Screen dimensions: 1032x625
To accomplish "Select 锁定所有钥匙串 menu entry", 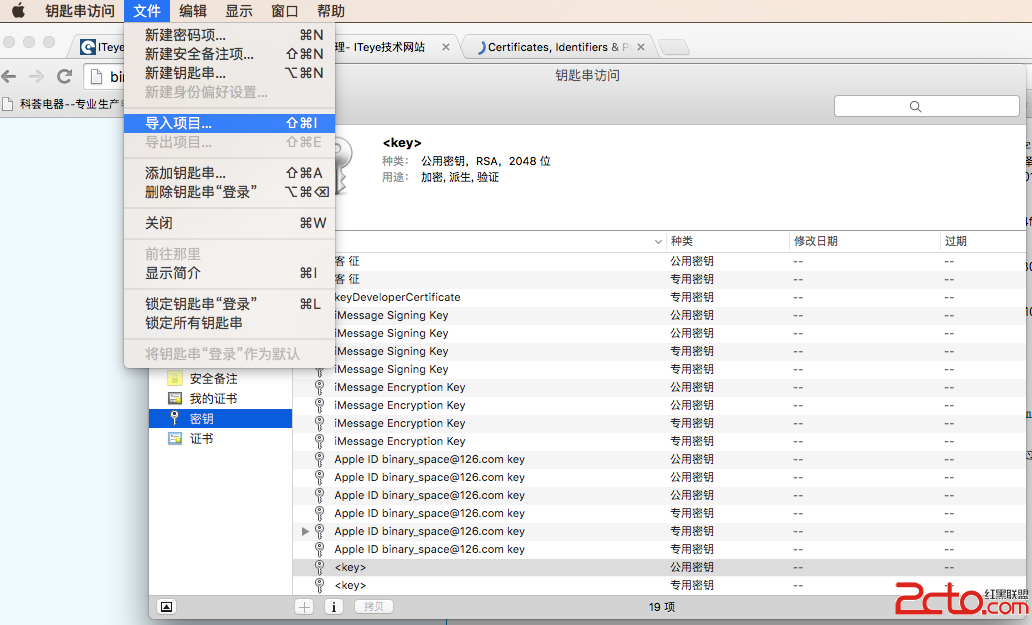I will point(194,323).
